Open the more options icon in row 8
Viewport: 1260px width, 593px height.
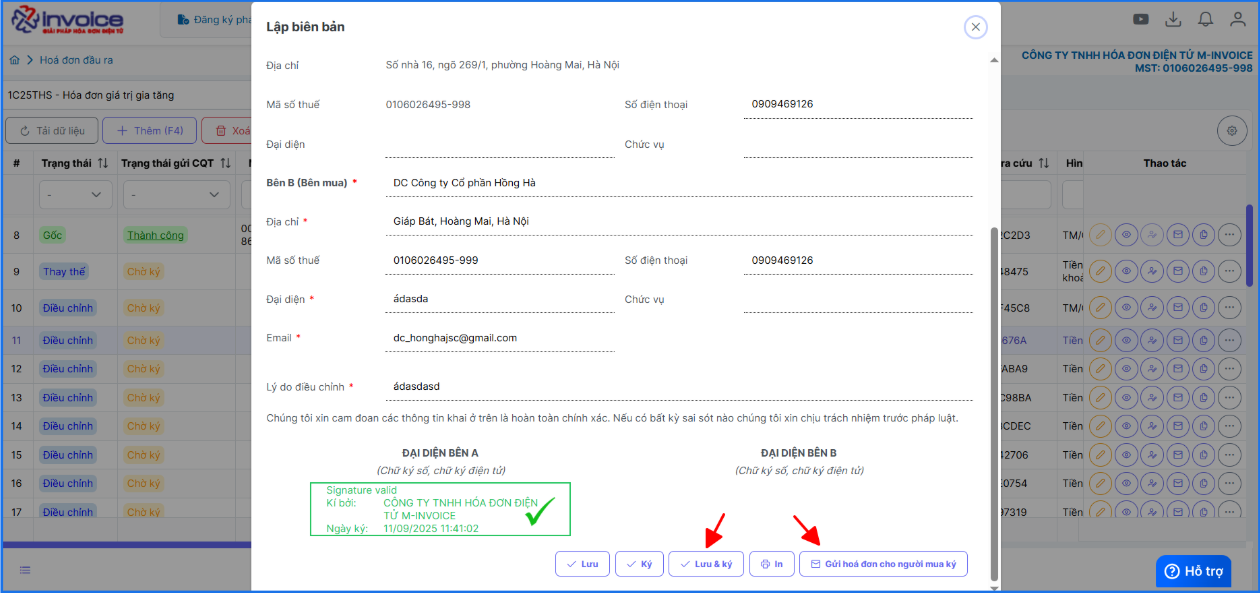(x=1230, y=235)
